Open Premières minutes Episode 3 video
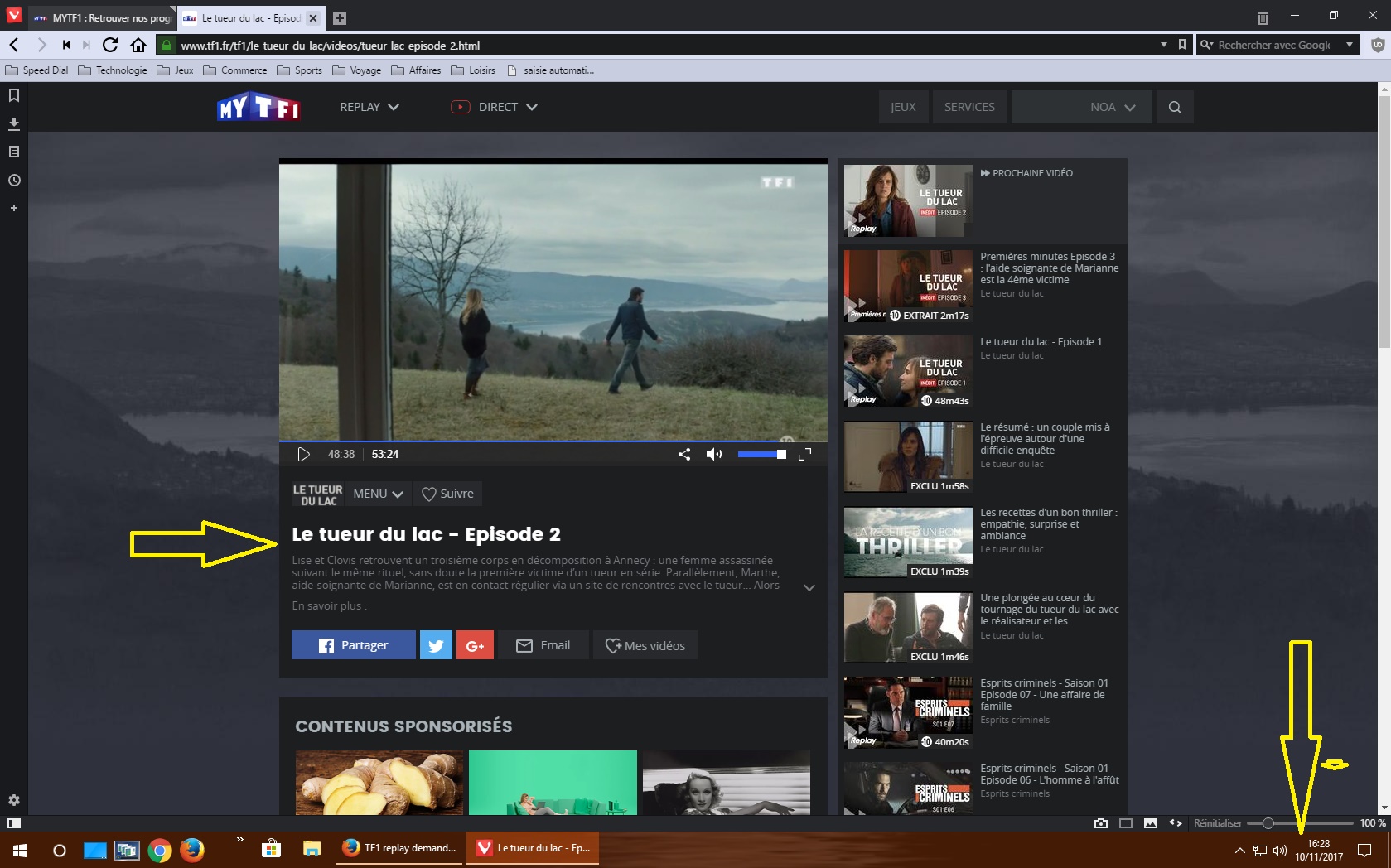Screen dimensions: 1391x868 click(x=982, y=286)
